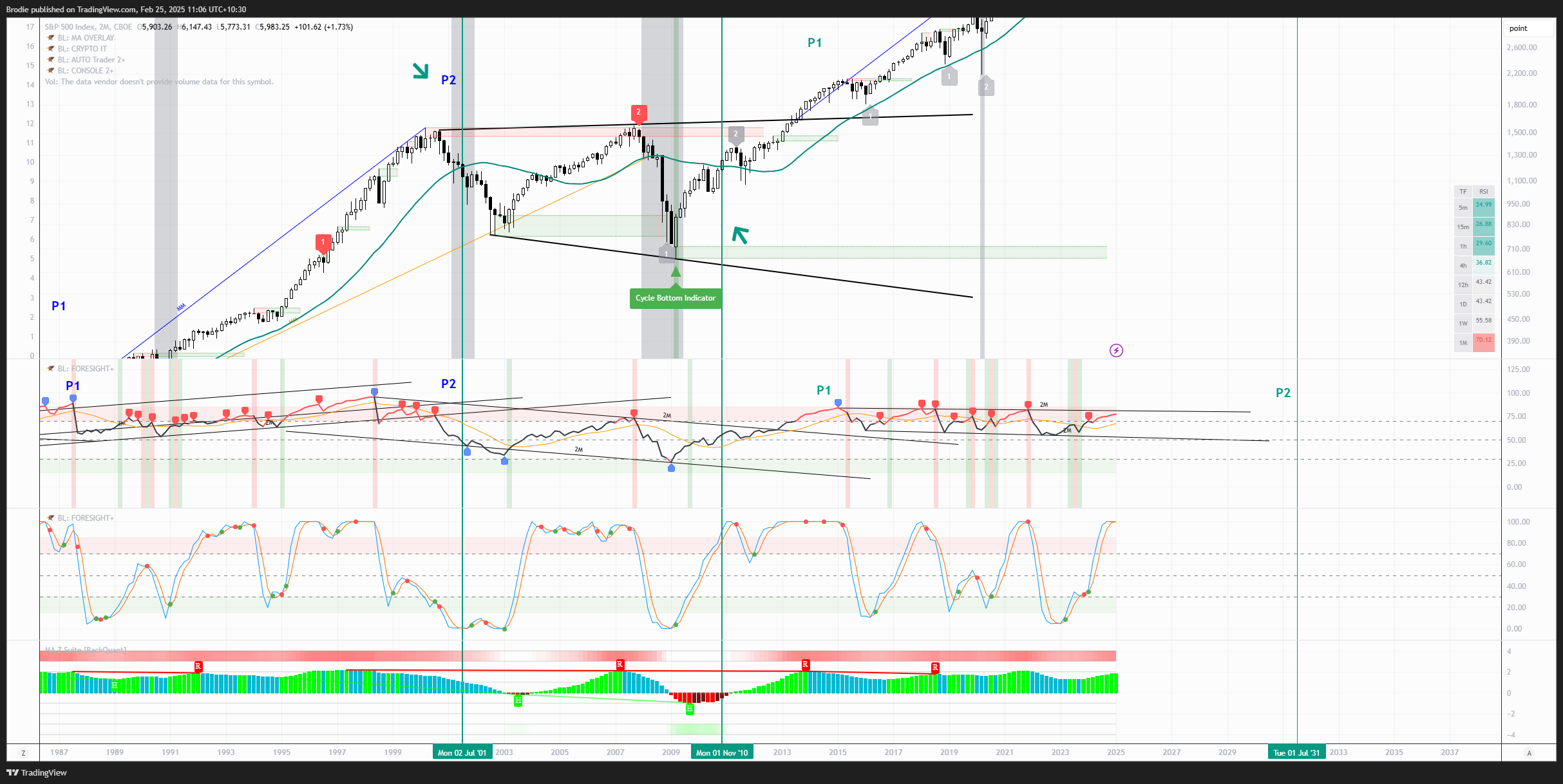
Task: Click the Z timezone button on the time axis
Action: click(x=23, y=752)
